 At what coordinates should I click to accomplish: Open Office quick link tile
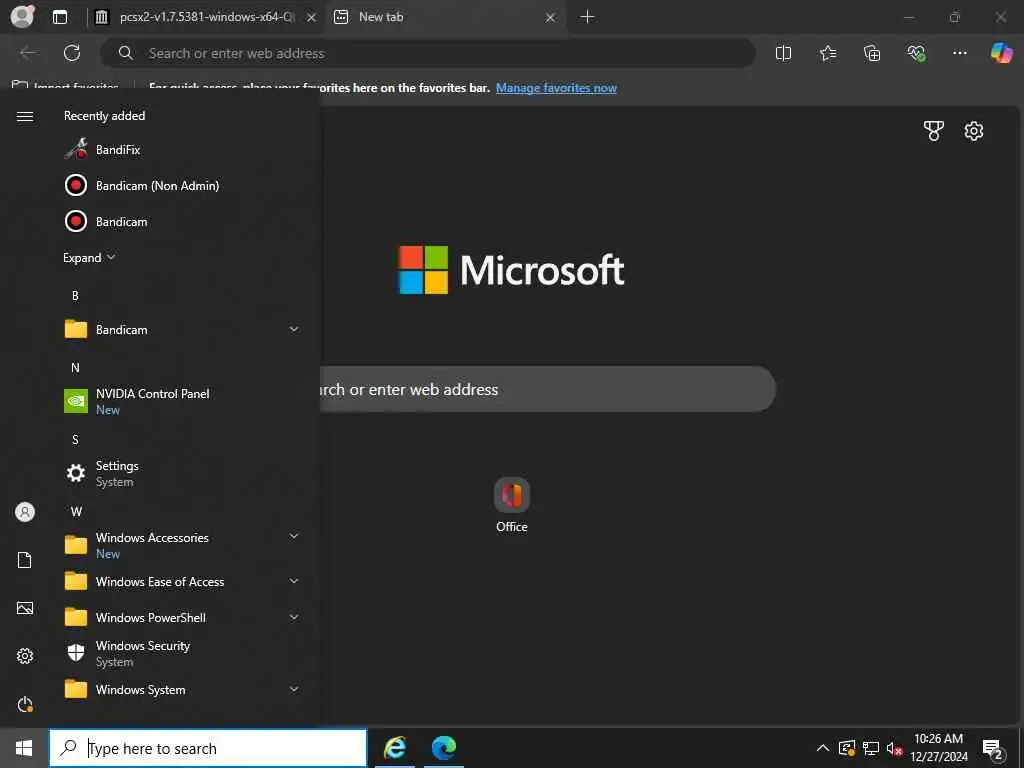coord(512,505)
